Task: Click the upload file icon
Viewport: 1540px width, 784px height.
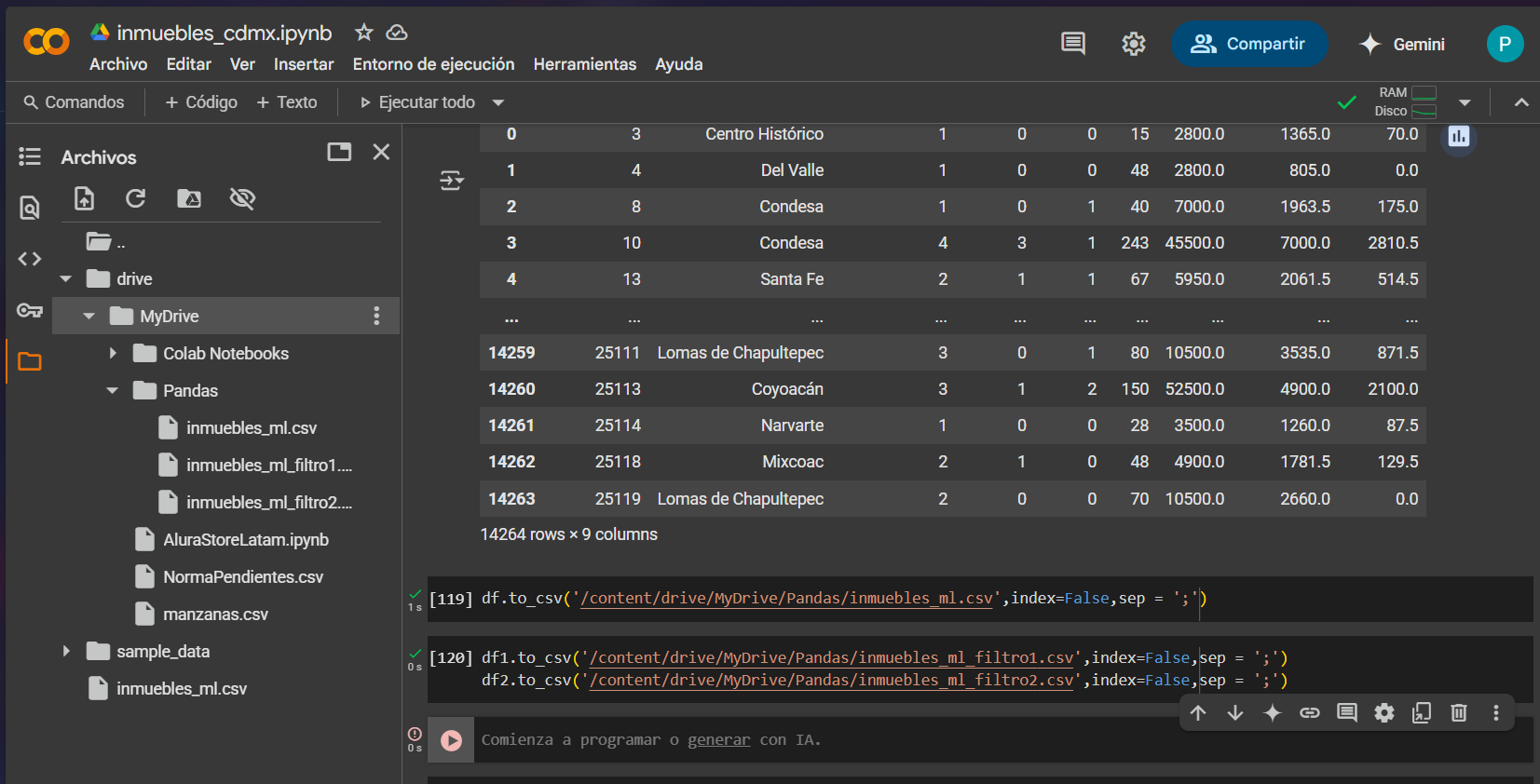Action: (85, 198)
